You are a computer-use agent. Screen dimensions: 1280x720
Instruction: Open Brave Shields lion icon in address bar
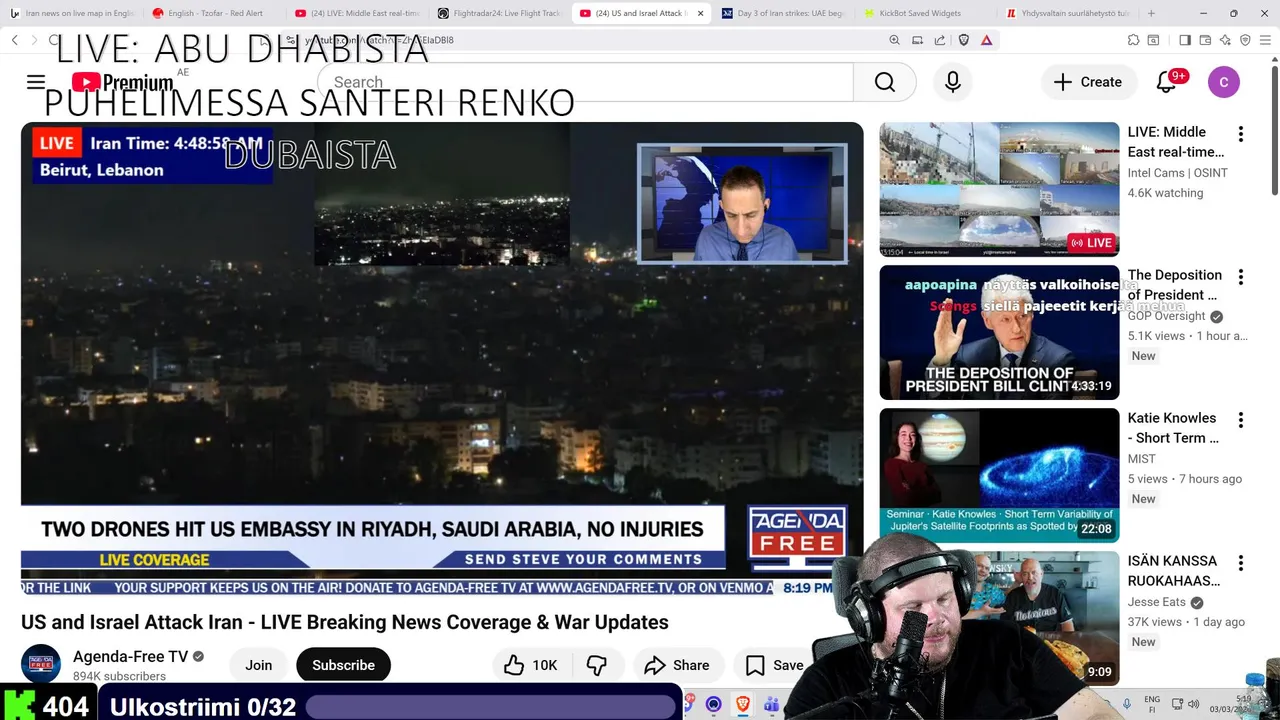[964, 40]
